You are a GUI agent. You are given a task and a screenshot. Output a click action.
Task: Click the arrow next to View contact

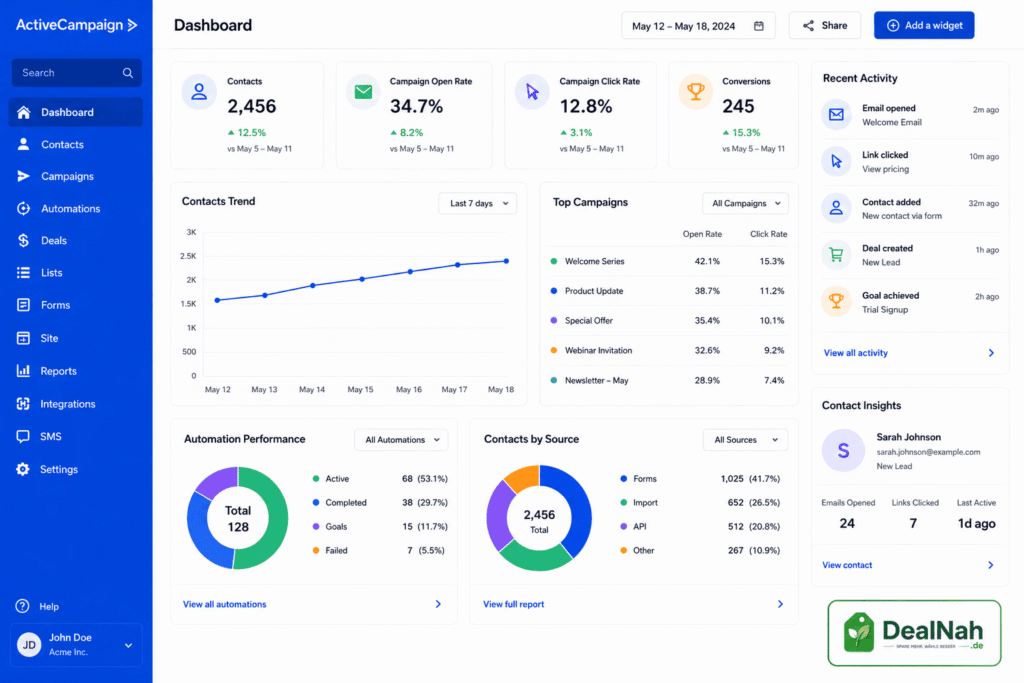point(991,565)
